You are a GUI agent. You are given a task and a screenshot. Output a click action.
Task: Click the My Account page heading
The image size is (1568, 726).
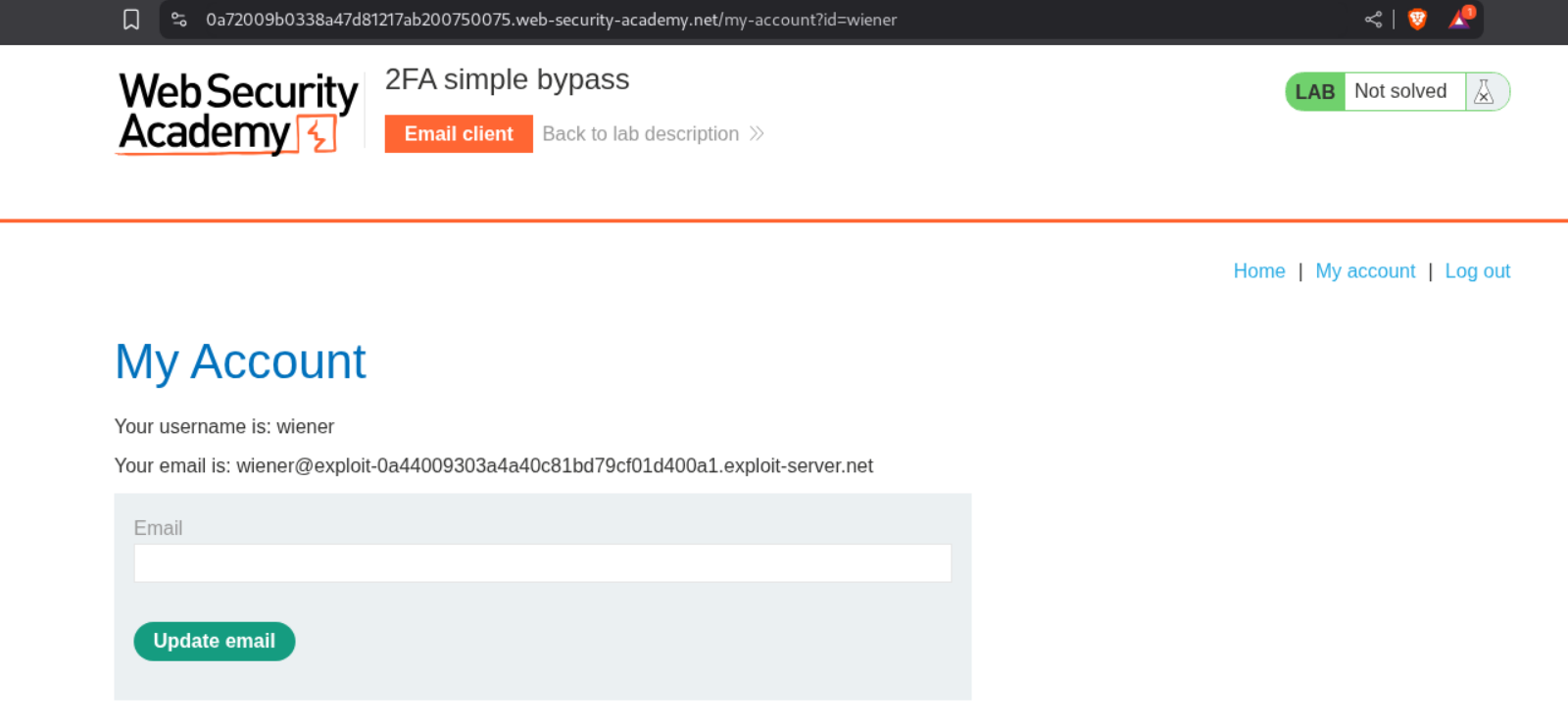[240, 362]
